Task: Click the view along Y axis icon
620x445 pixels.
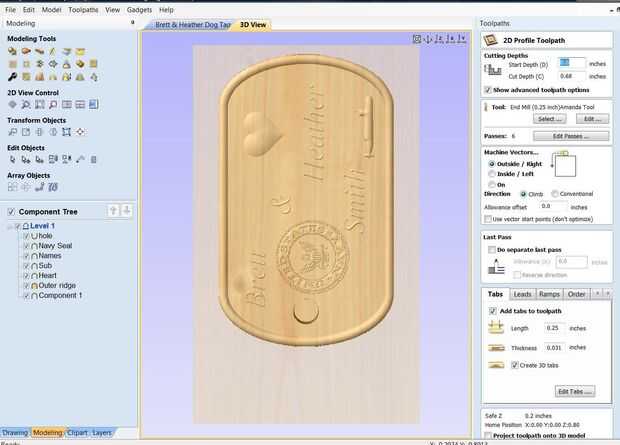Action: pyautogui.click(x=461, y=39)
